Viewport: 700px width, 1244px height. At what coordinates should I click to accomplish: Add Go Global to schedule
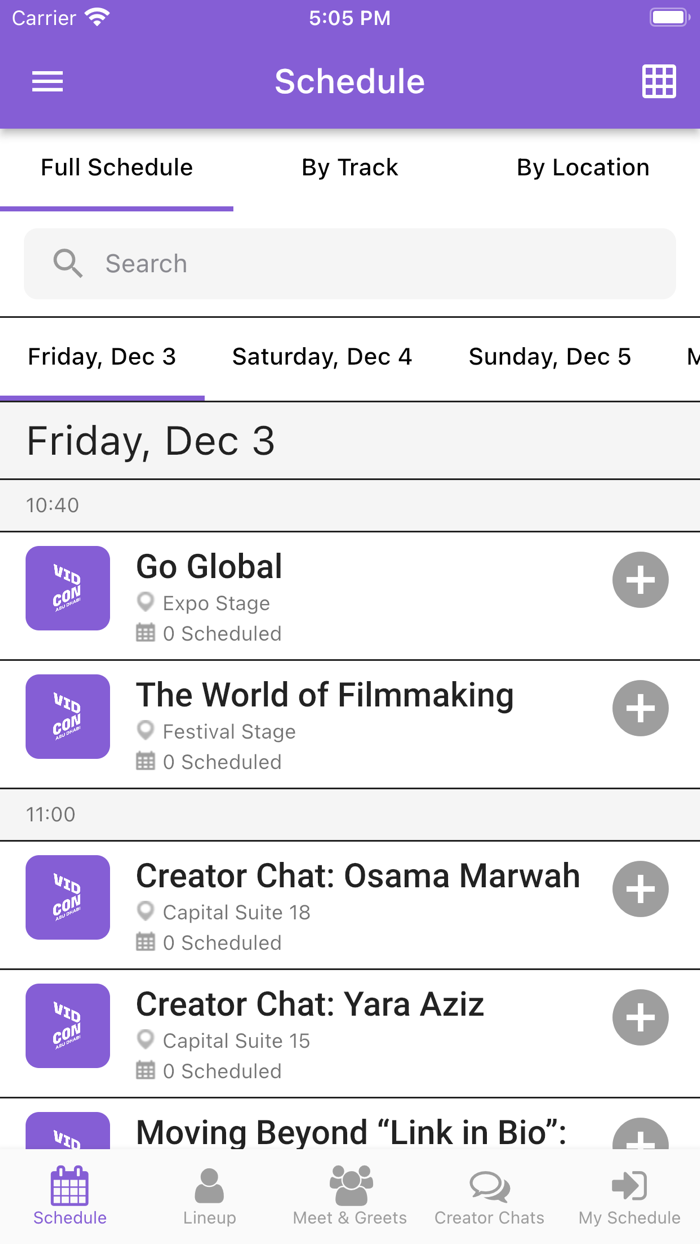(640, 580)
